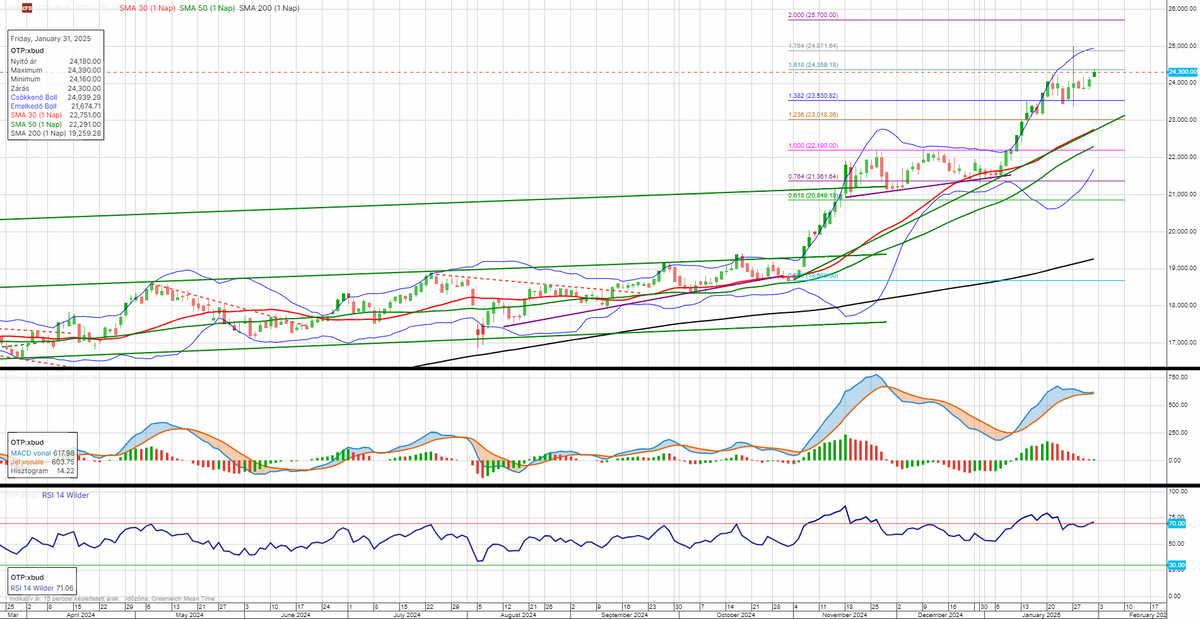Click the blue 70.00 RSI level tag

[x=1176, y=523]
